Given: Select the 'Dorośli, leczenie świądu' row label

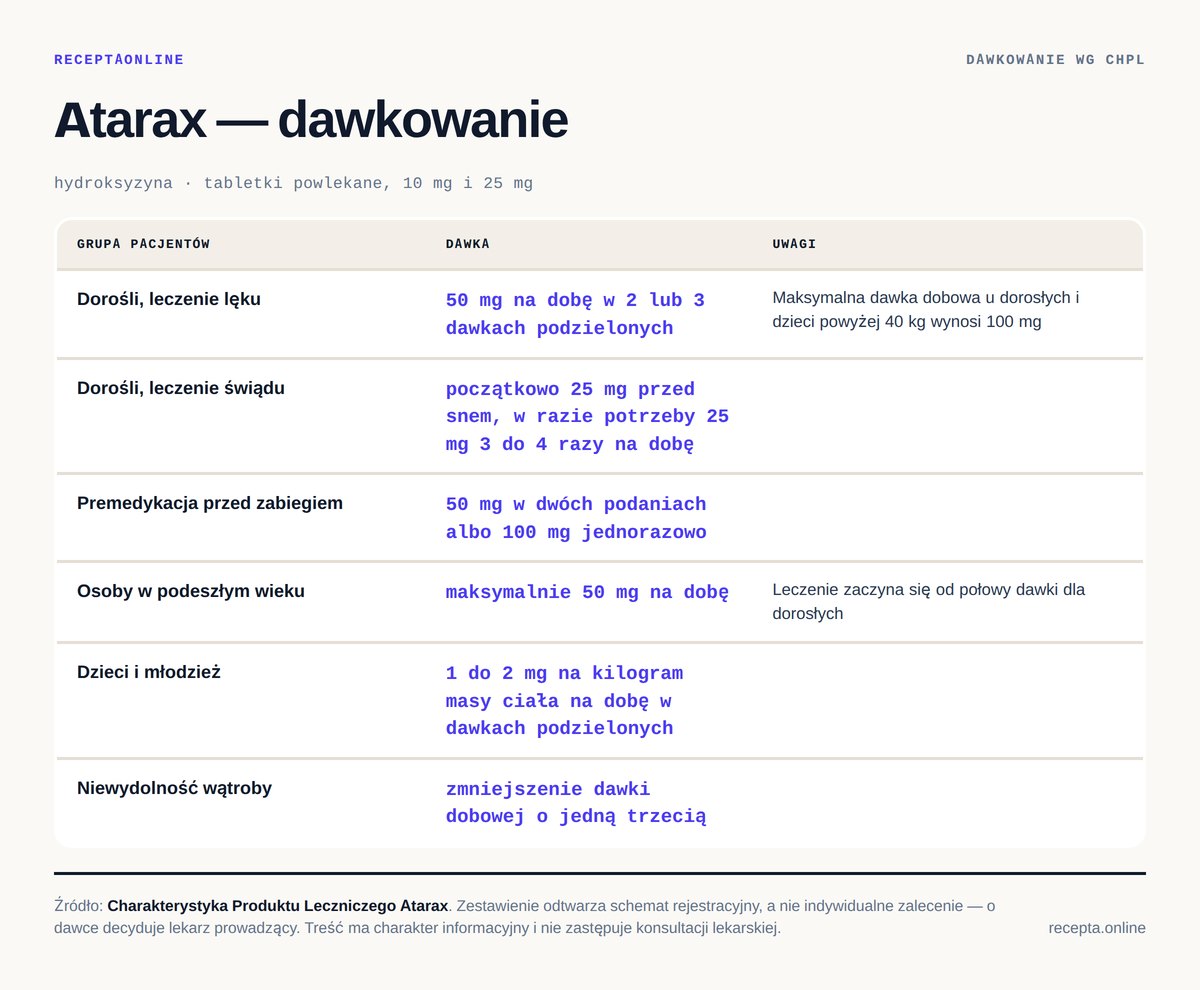Looking at the screenshot, I should pyautogui.click(x=181, y=388).
